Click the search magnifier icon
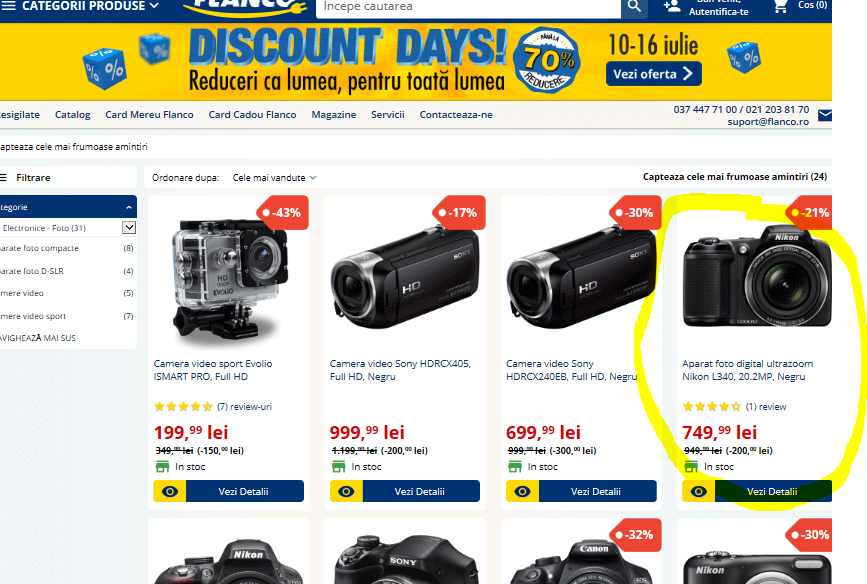The image size is (867, 584). [634, 7]
